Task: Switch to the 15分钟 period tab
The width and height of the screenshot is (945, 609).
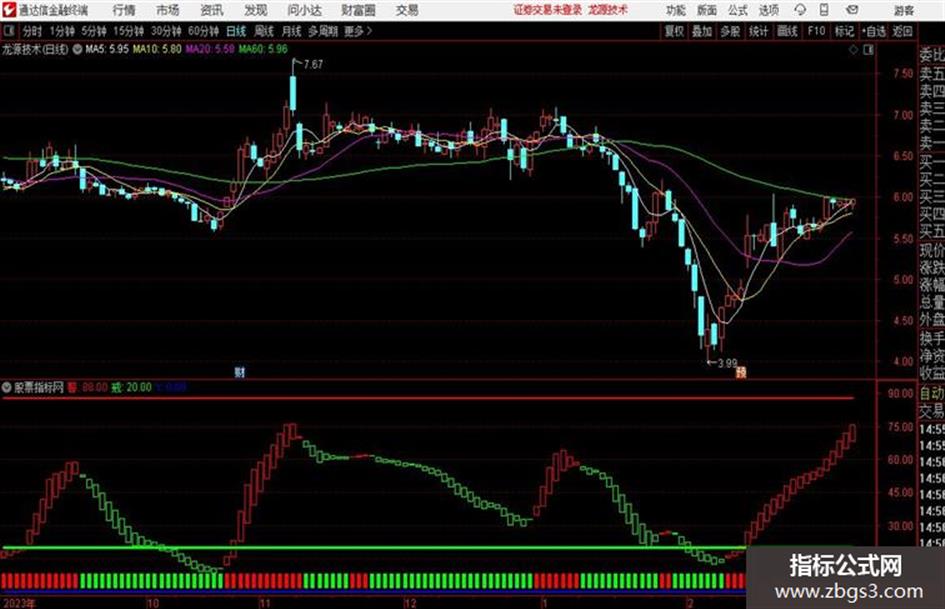Action: [x=129, y=31]
